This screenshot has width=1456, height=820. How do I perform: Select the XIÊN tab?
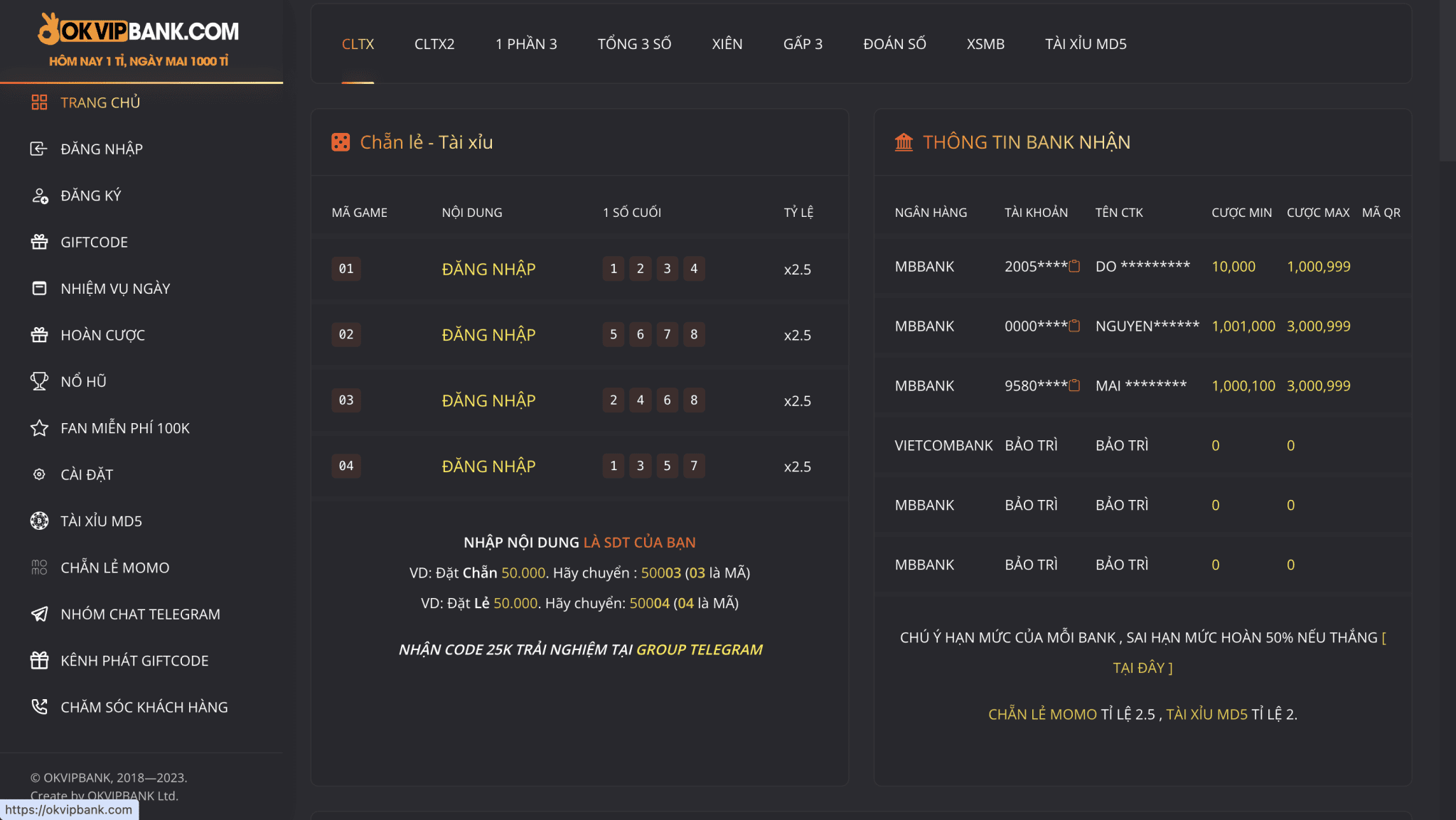tap(727, 44)
